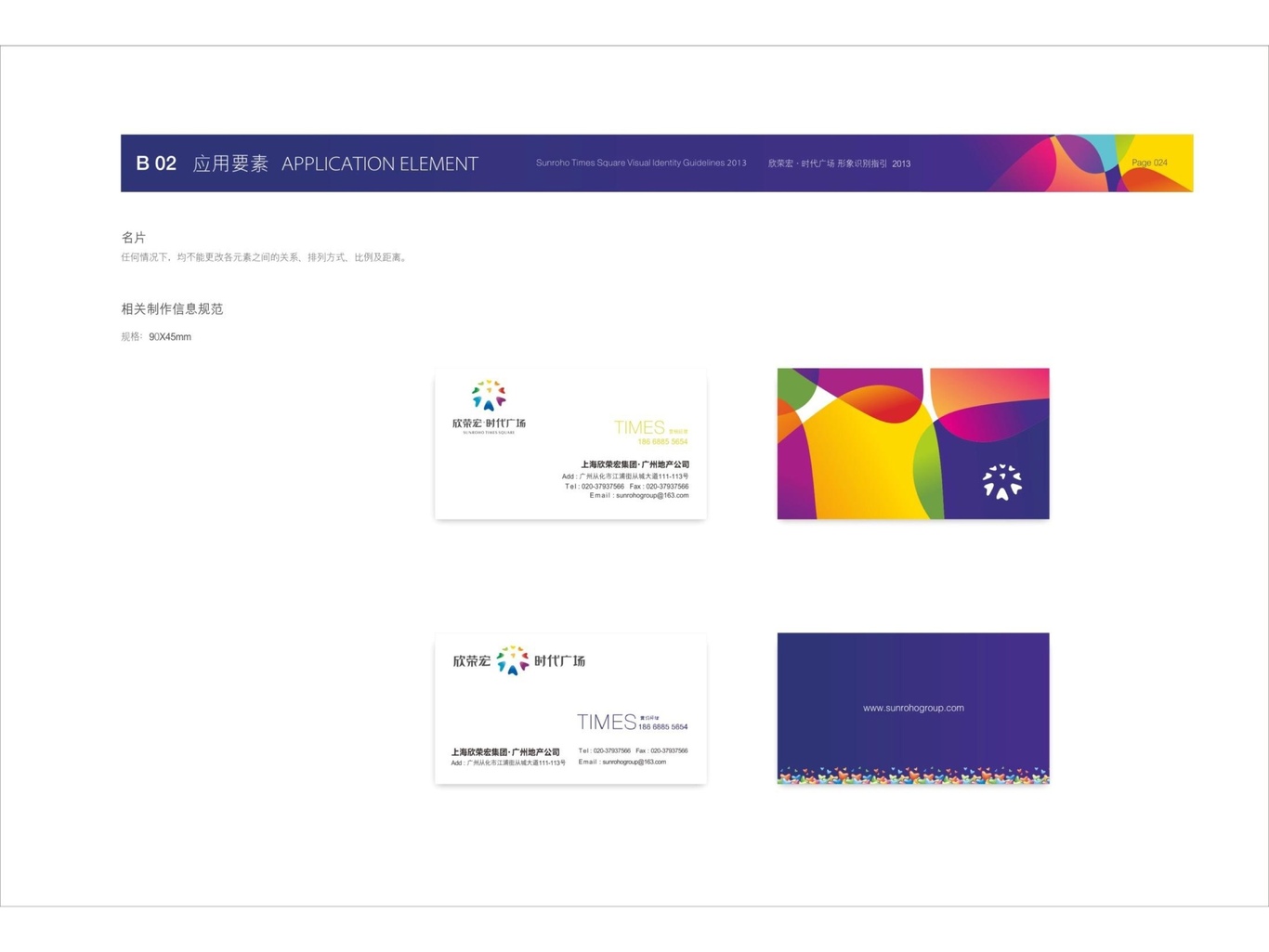Click 'SUNROHO TIMES SQUARE' small caption under logo
Screen dimensions: 1269x952
tap(489, 433)
